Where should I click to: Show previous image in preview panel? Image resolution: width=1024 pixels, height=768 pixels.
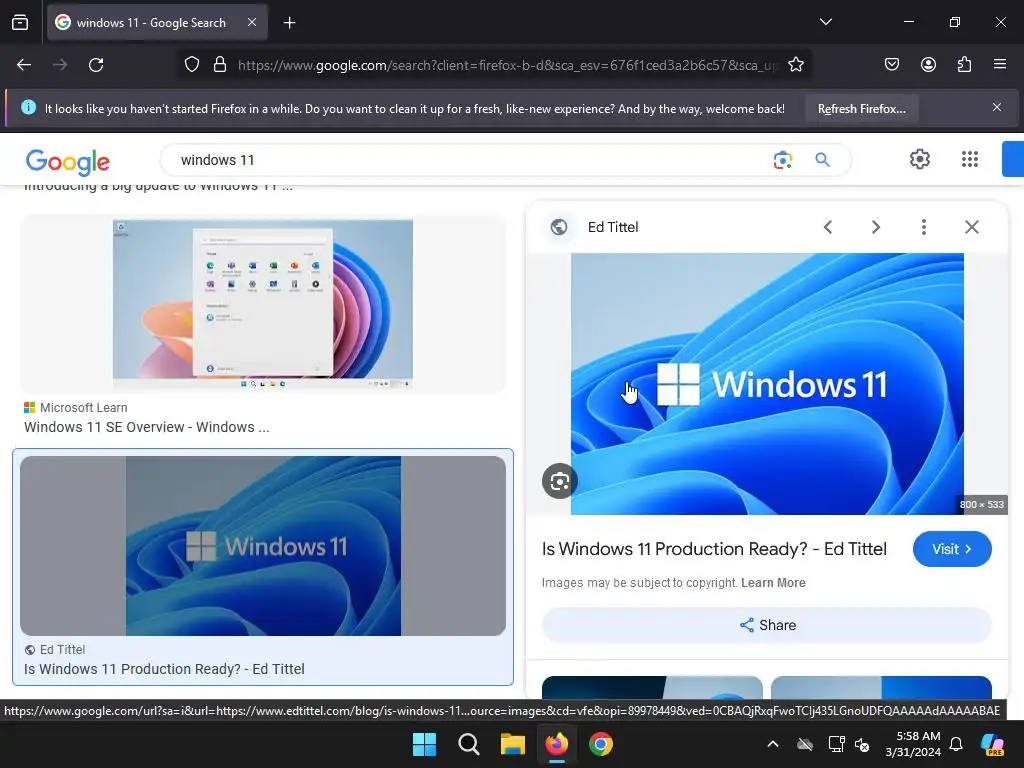coord(827,227)
